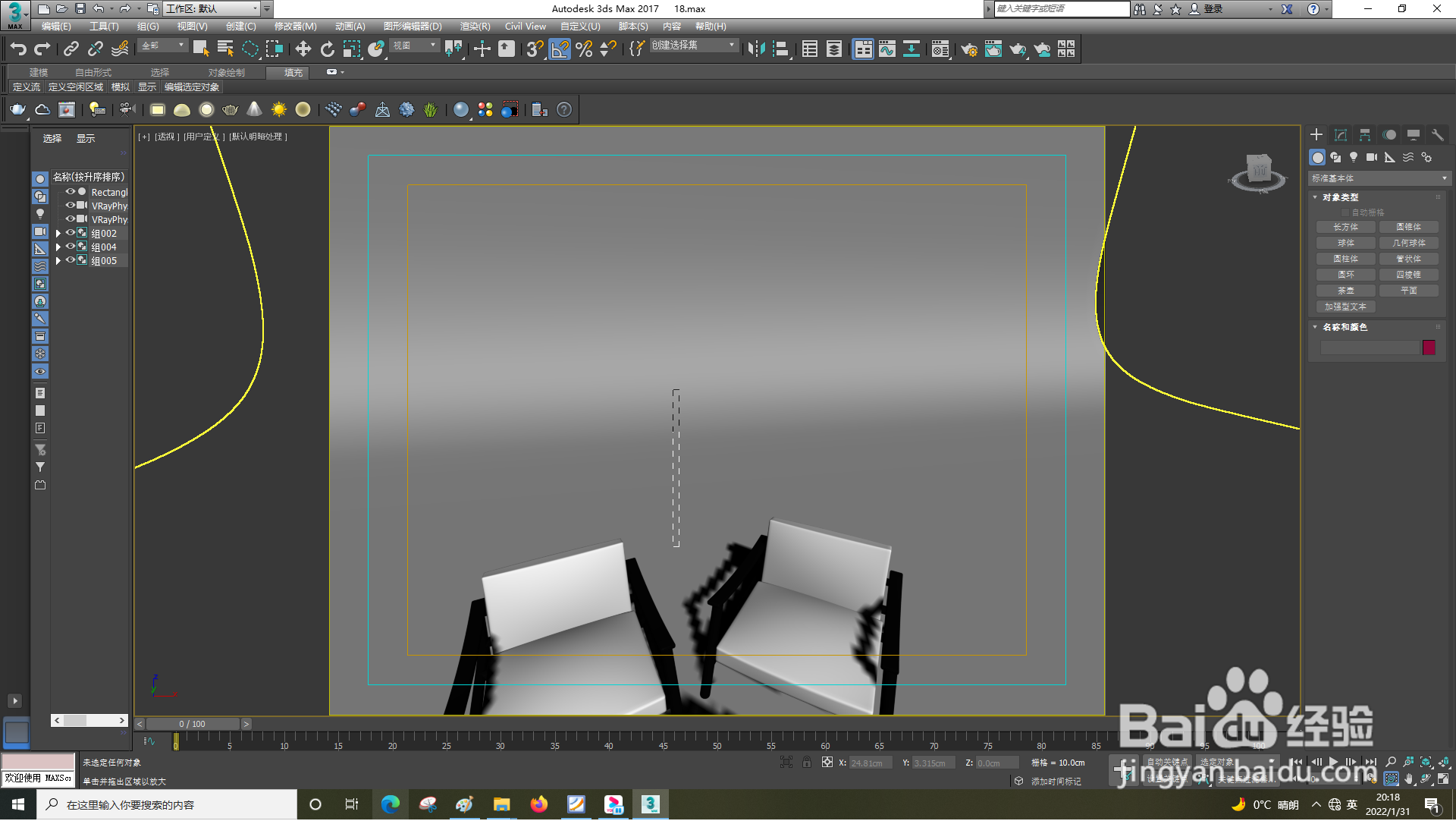The height and width of the screenshot is (821, 1456).
Task: Click the V-Ray sun light icon
Action: [279, 110]
